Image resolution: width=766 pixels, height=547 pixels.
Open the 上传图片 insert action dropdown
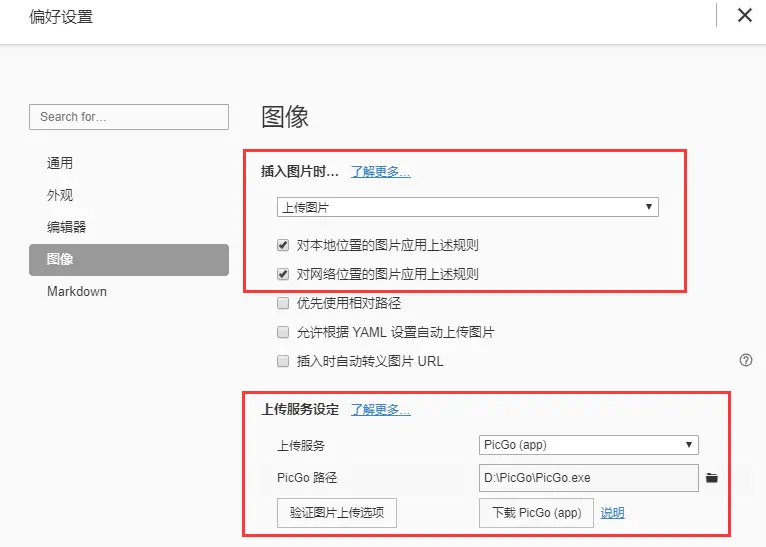click(x=468, y=207)
